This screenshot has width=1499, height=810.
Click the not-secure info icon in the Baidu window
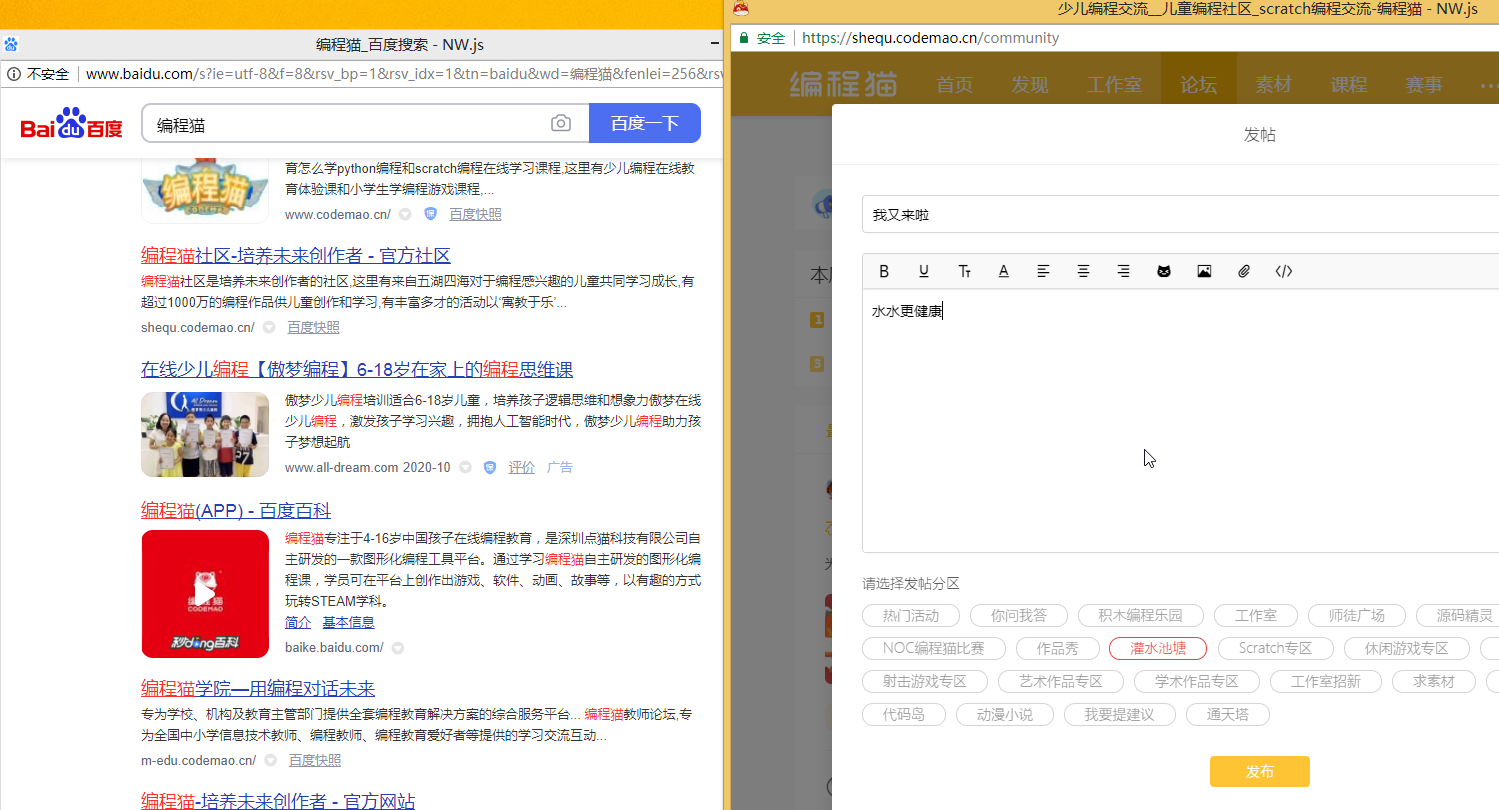coord(13,74)
